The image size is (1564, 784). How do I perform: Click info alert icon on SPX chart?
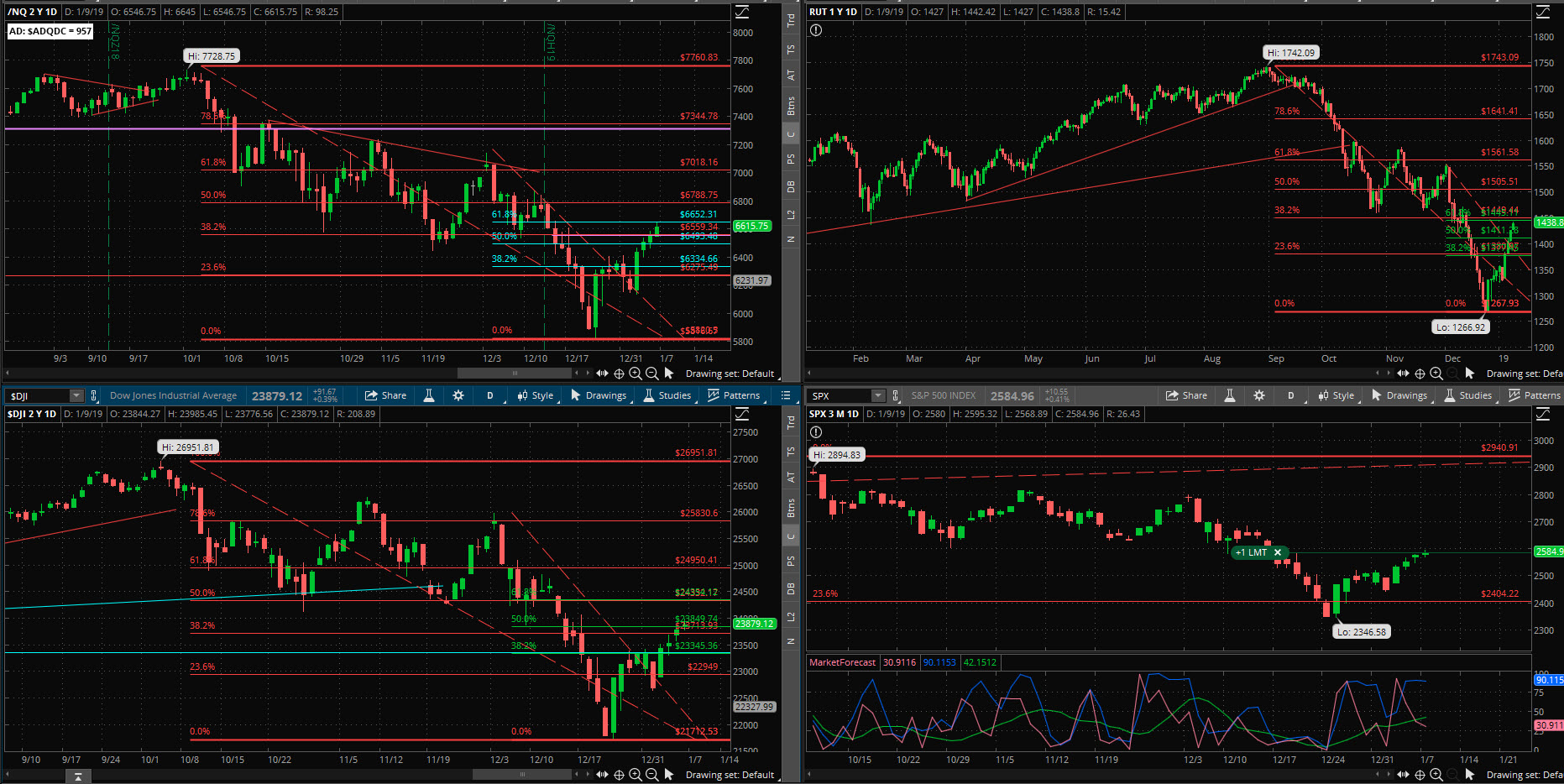coord(816,432)
